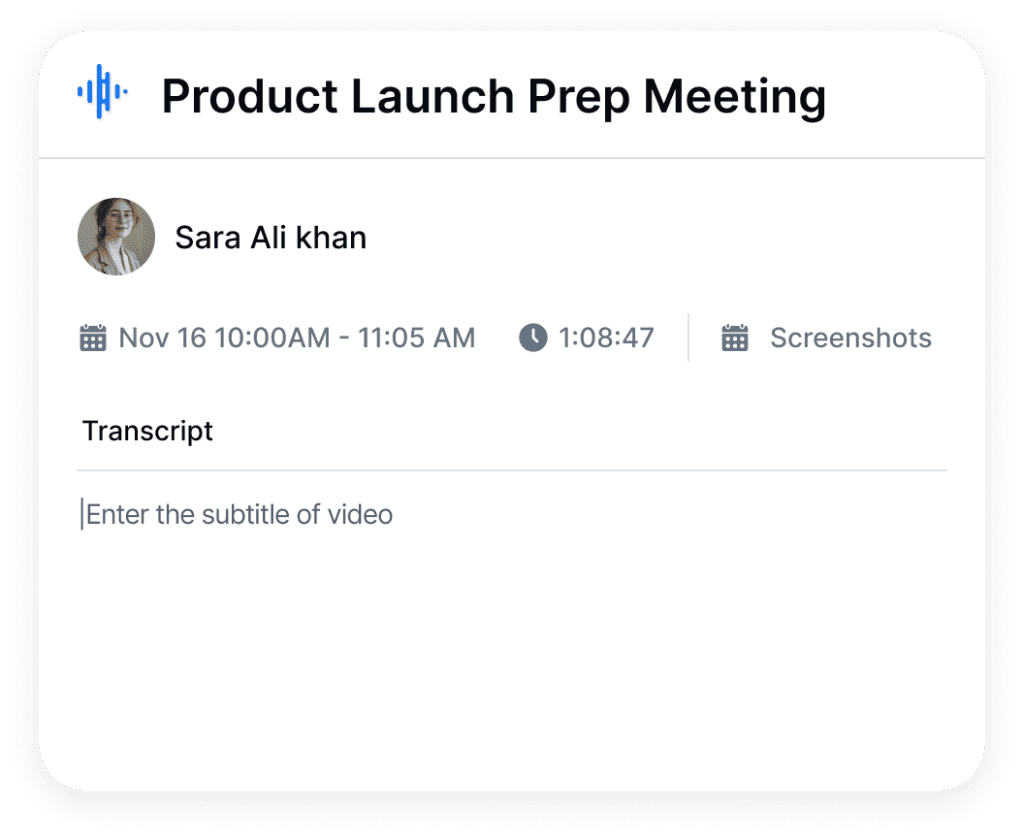Image resolution: width=1024 pixels, height=838 pixels.
Task: Click the vertical divider before Screenshots
Action: 688,338
